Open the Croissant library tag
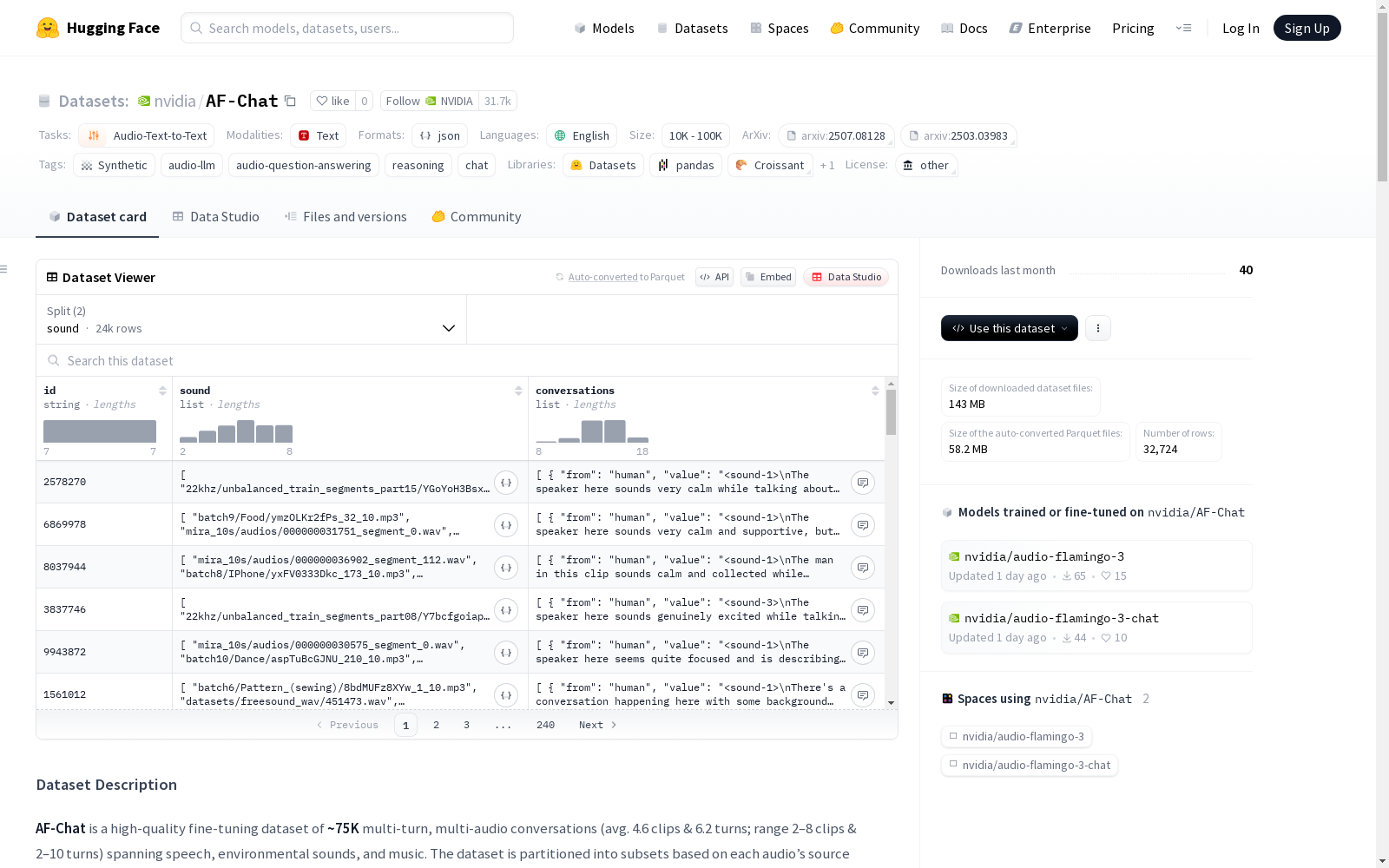1389x868 pixels. 770,165
